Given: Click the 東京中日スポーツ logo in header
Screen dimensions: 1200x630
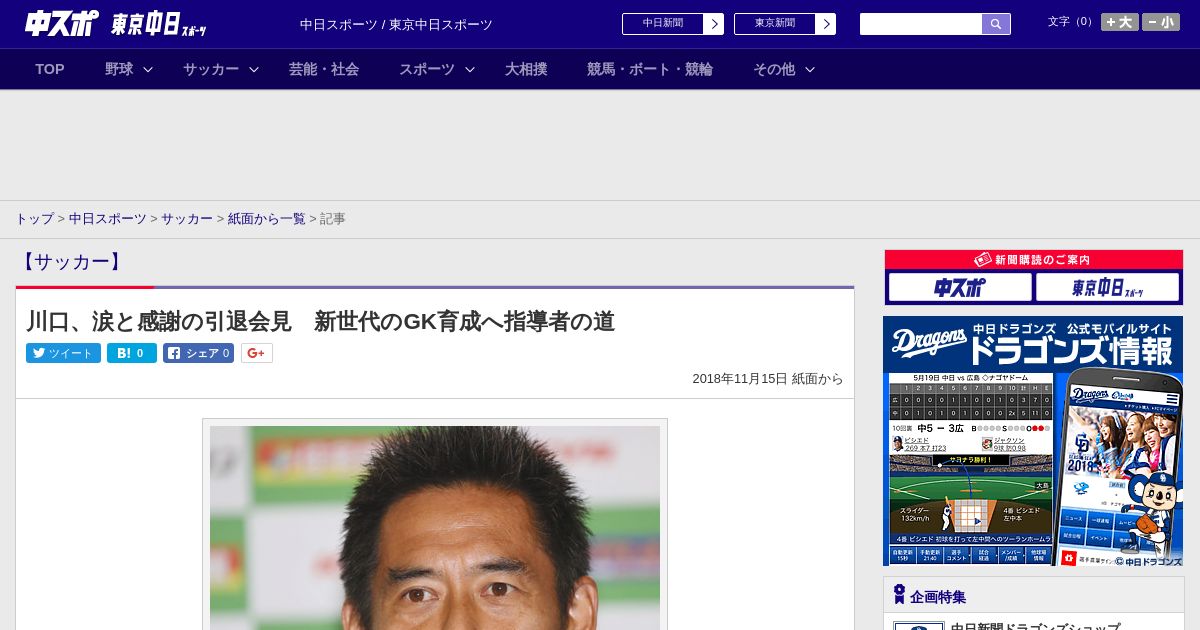Looking at the screenshot, I should pyautogui.click(x=159, y=24).
